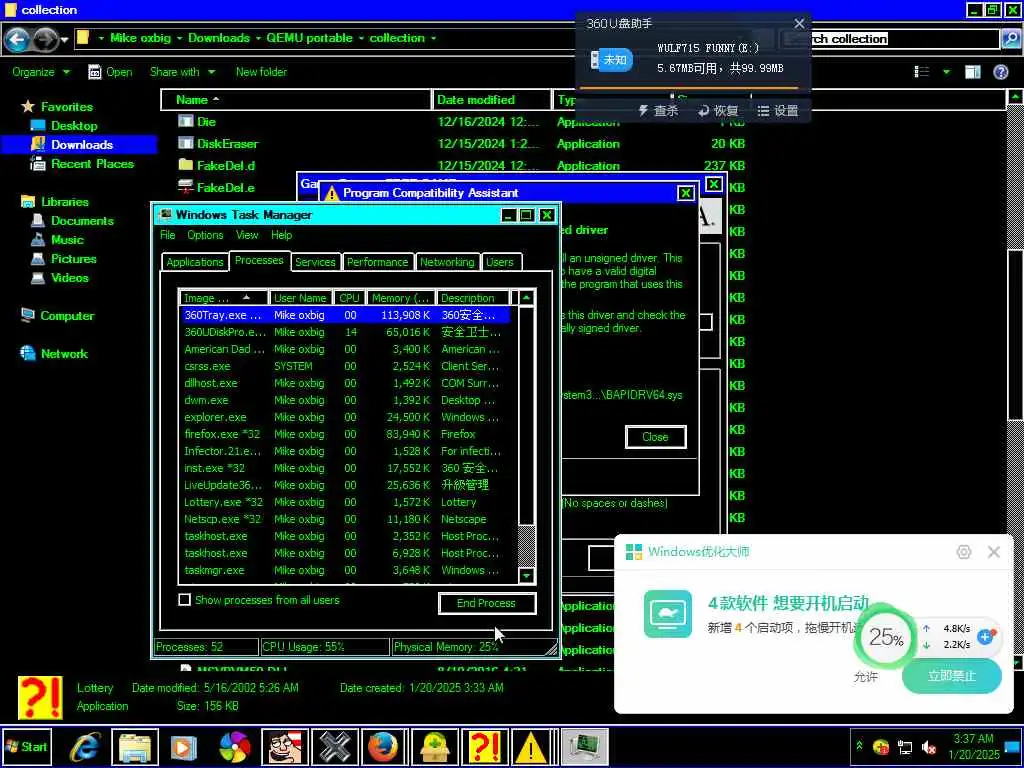Toggle the Explorer preview pane
Image resolution: width=1024 pixels, height=768 pixels.
point(972,72)
